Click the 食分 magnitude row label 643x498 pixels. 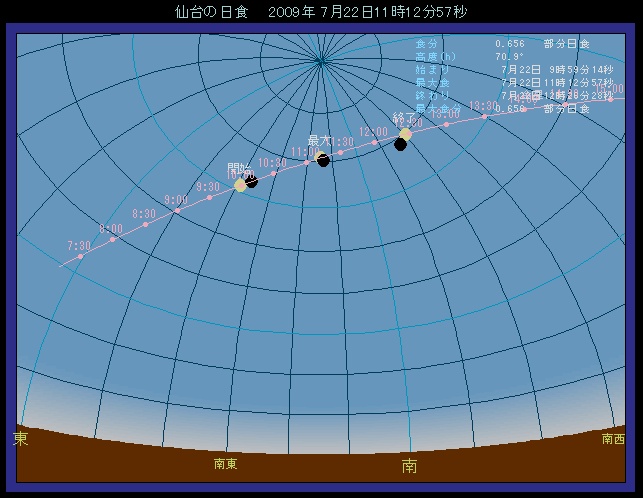(x=426, y=44)
